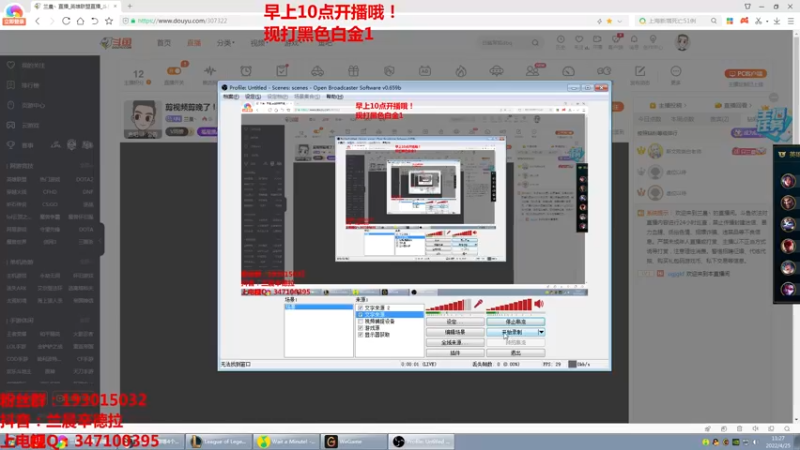
Task: Click the browser address bar URL
Action: pyautogui.click(x=182, y=21)
